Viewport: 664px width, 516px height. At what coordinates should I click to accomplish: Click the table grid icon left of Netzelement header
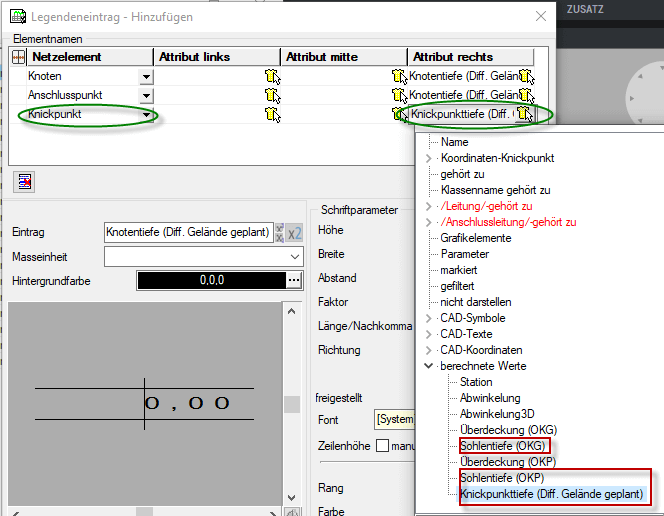[x=17, y=57]
